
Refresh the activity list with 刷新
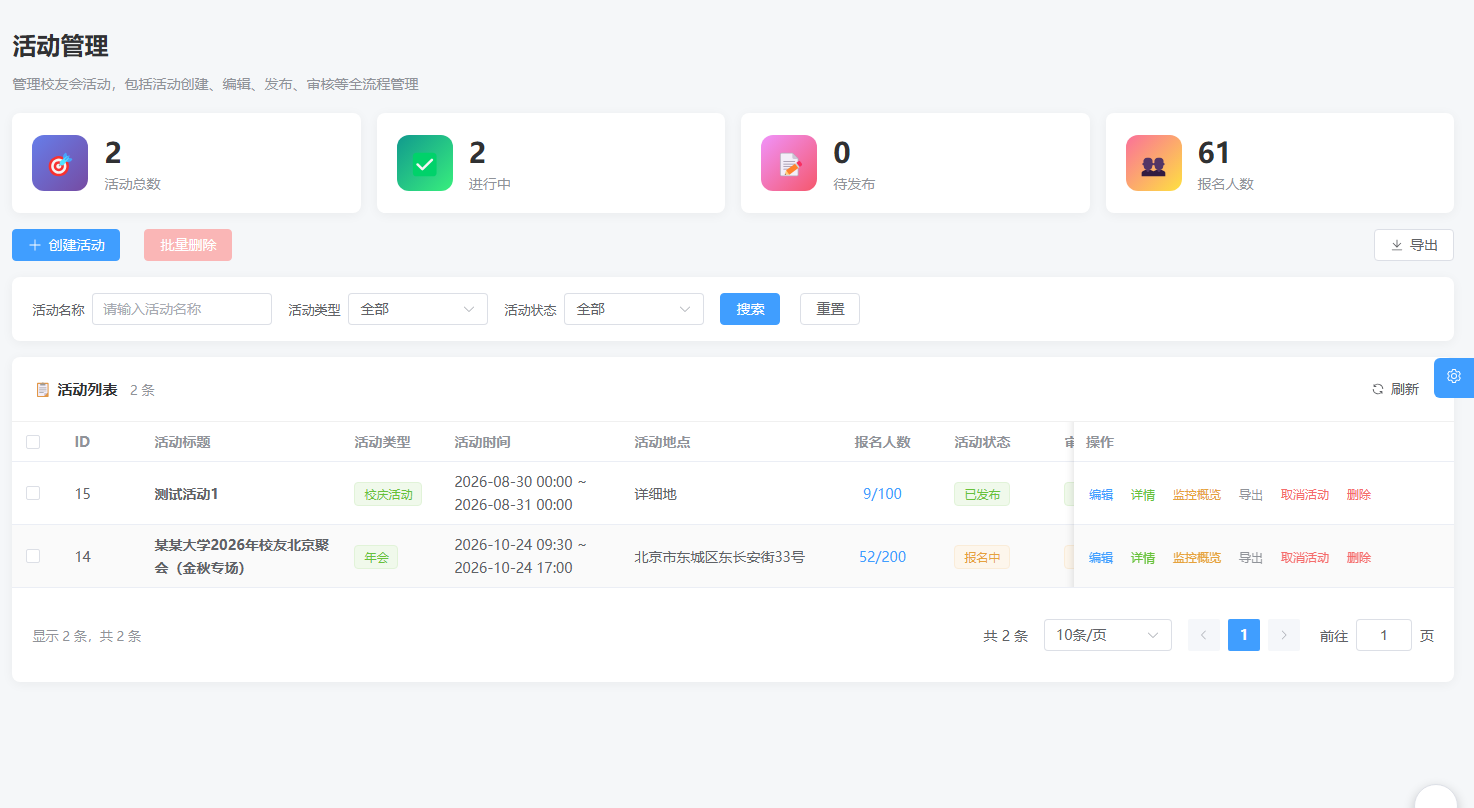pyautogui.click(x=1395, y=390)
